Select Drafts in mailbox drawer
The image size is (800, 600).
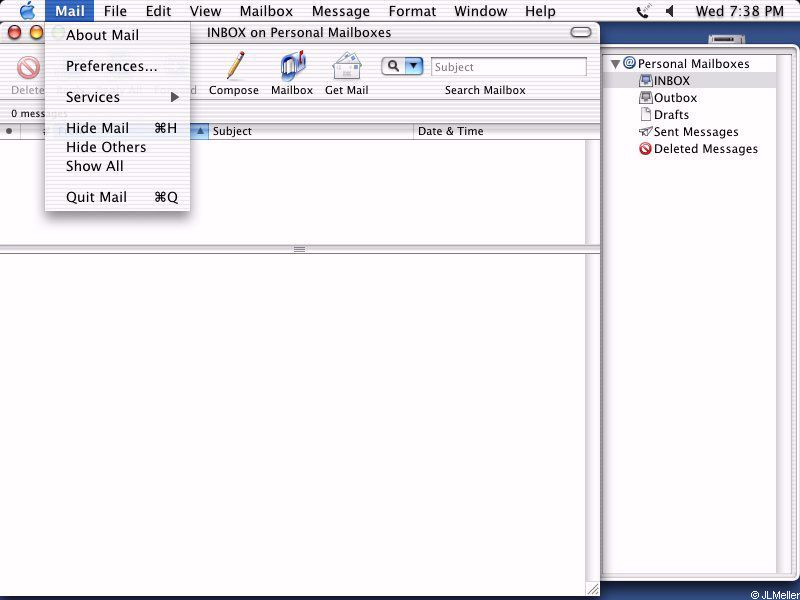point(690,114)
